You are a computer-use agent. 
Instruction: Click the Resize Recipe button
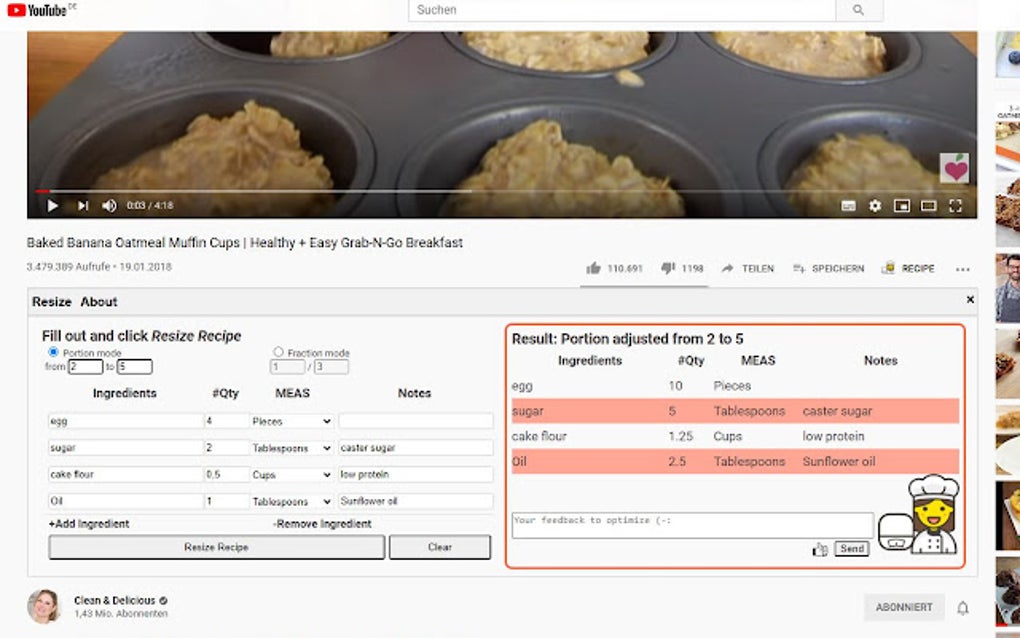(216, 547)
